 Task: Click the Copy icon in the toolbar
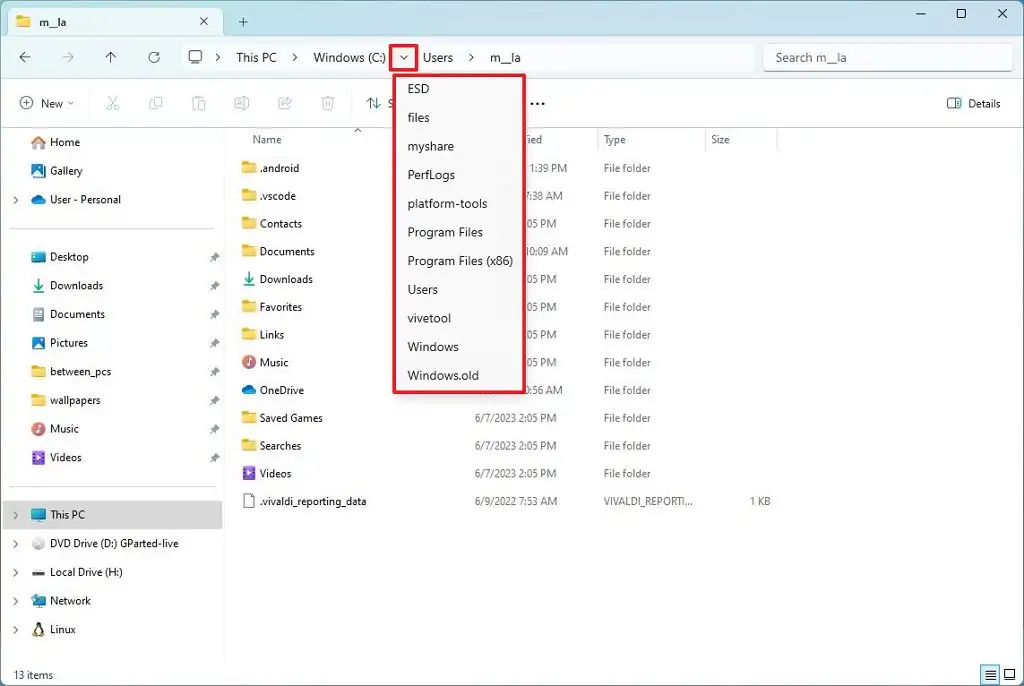click(x=156, y=103)
